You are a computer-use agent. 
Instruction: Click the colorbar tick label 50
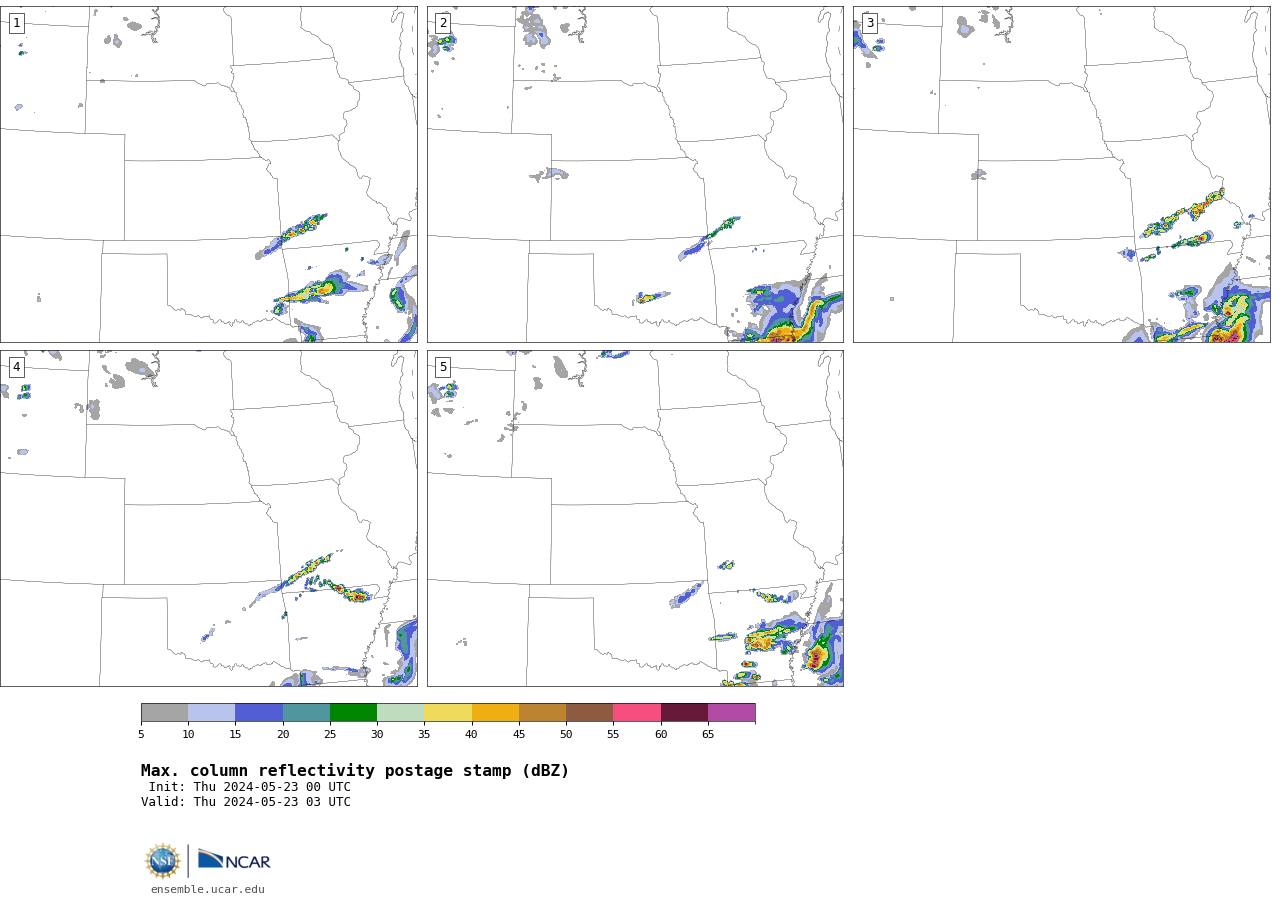[566, 735]
